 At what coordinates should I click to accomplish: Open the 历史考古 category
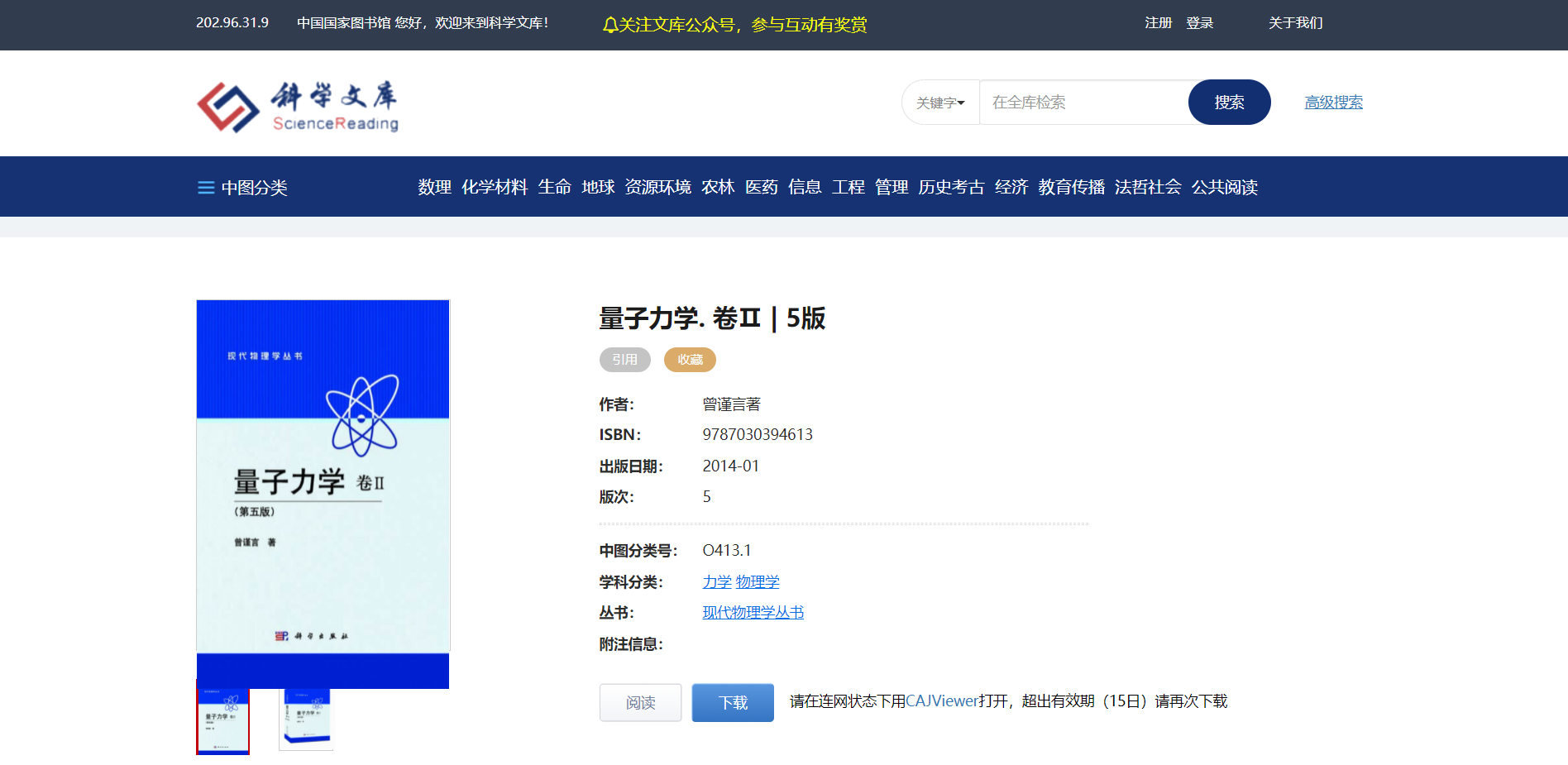pos(951,188)
